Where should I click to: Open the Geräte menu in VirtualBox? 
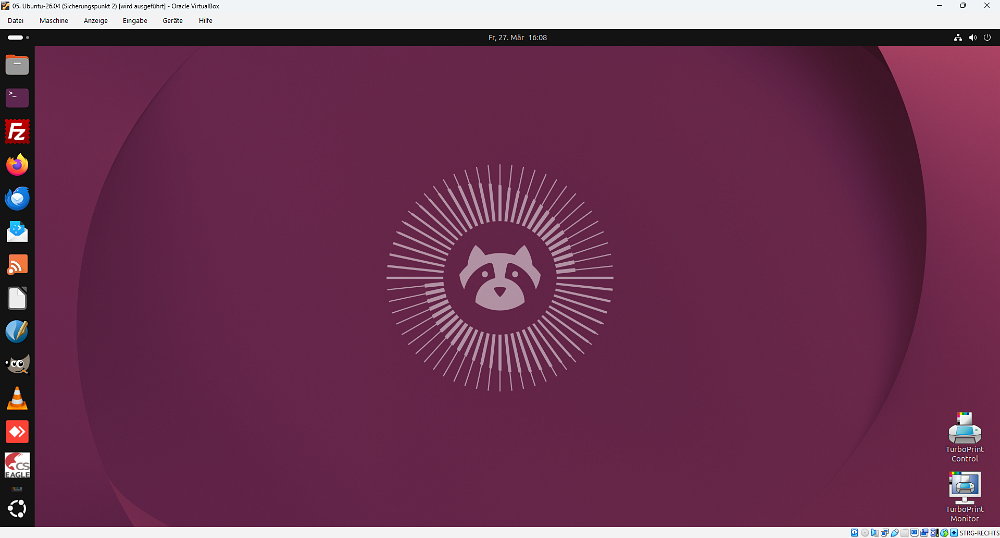172,20
